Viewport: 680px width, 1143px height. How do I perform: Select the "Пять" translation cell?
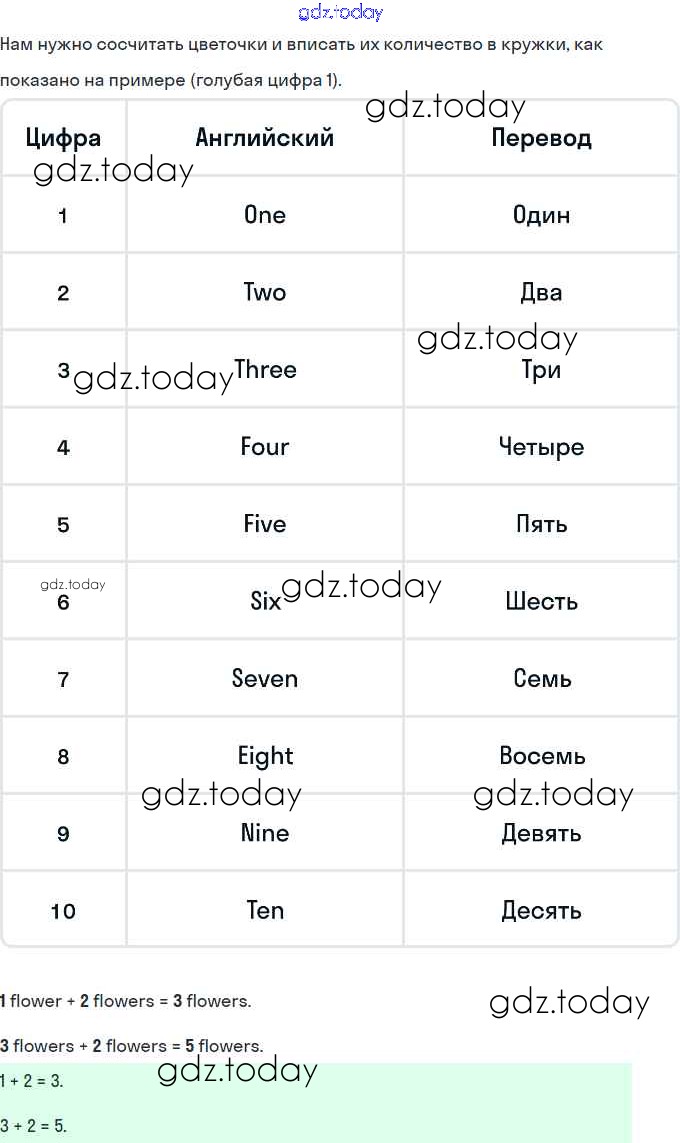(541, 524)
